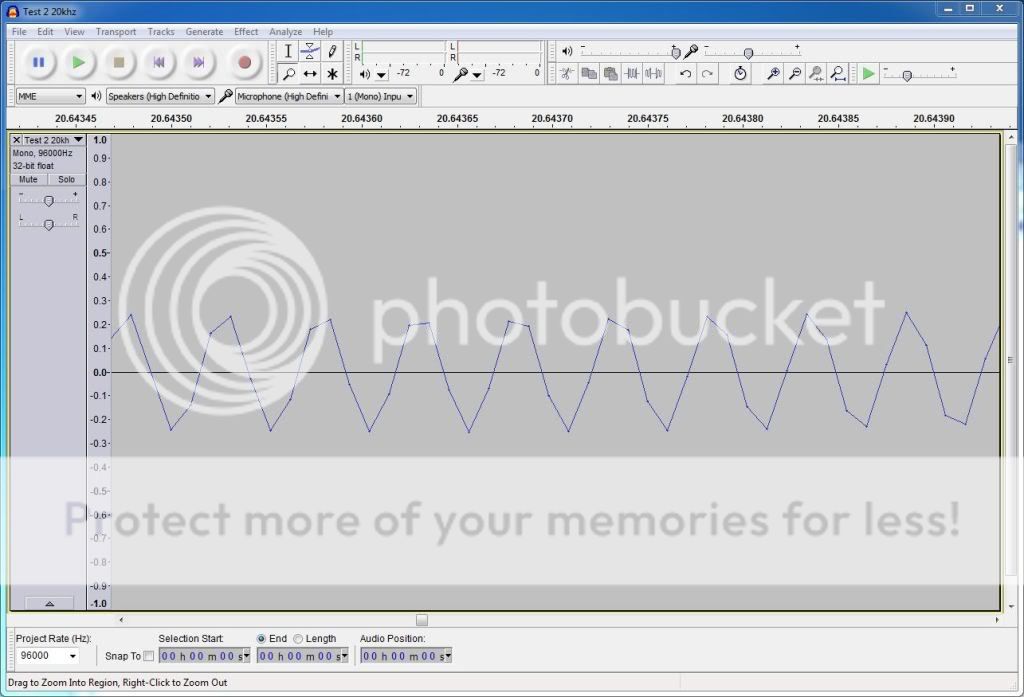This screenshot has height=697, width=1024.
Task: Click the Sync-Lock clock icon
Action: point(740,74)
